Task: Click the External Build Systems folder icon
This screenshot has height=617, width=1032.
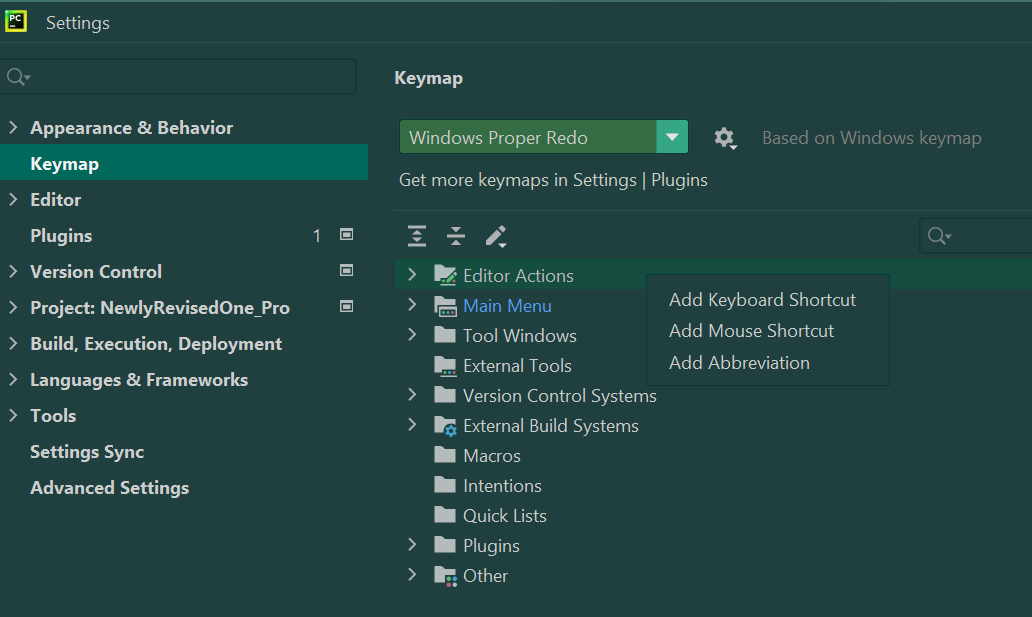Action: [x=445, y=426]
